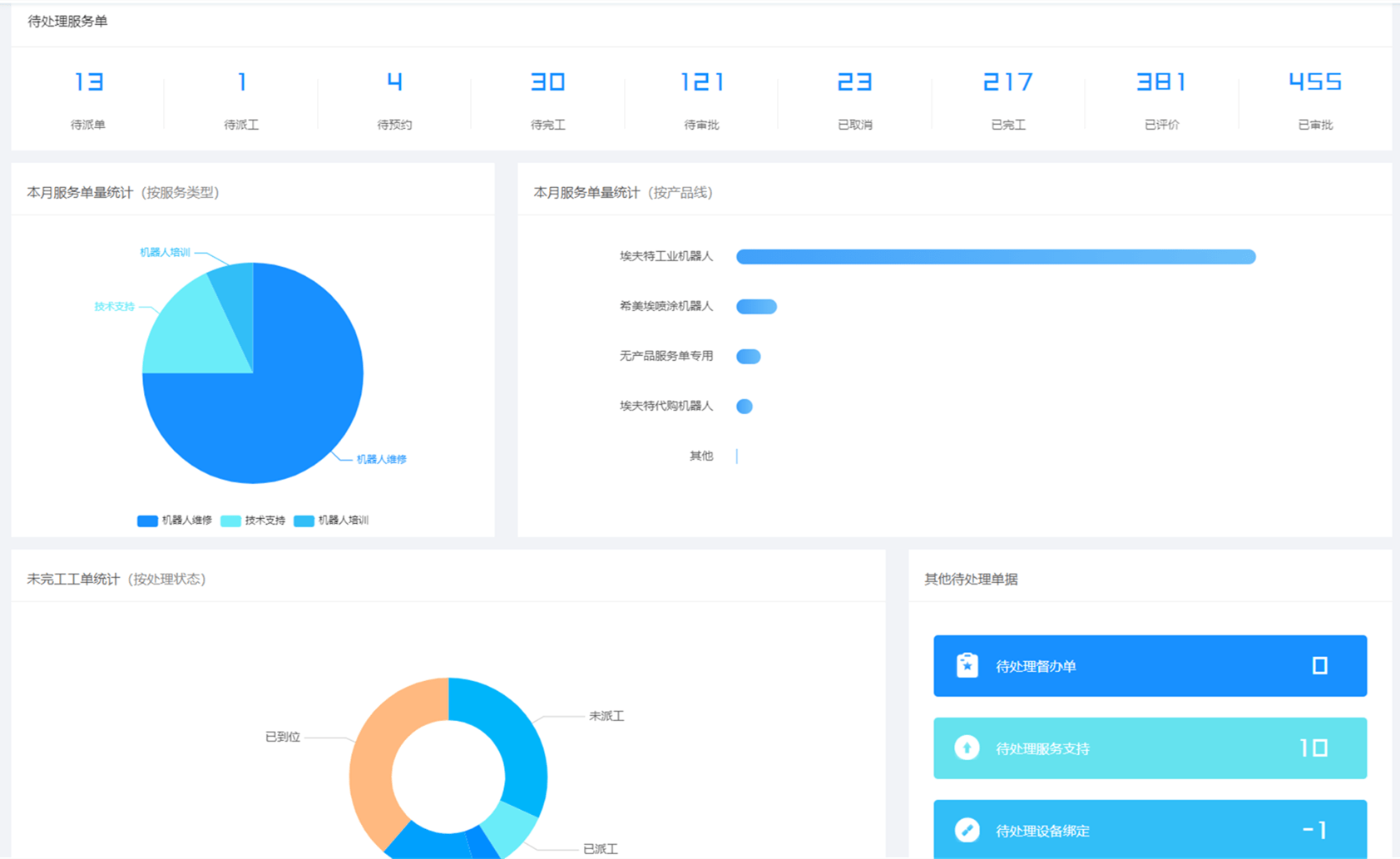Click the clipboard star icon on 待处理督办单
This screenshot has height=859, width=1400.
[x=967, y=665]
